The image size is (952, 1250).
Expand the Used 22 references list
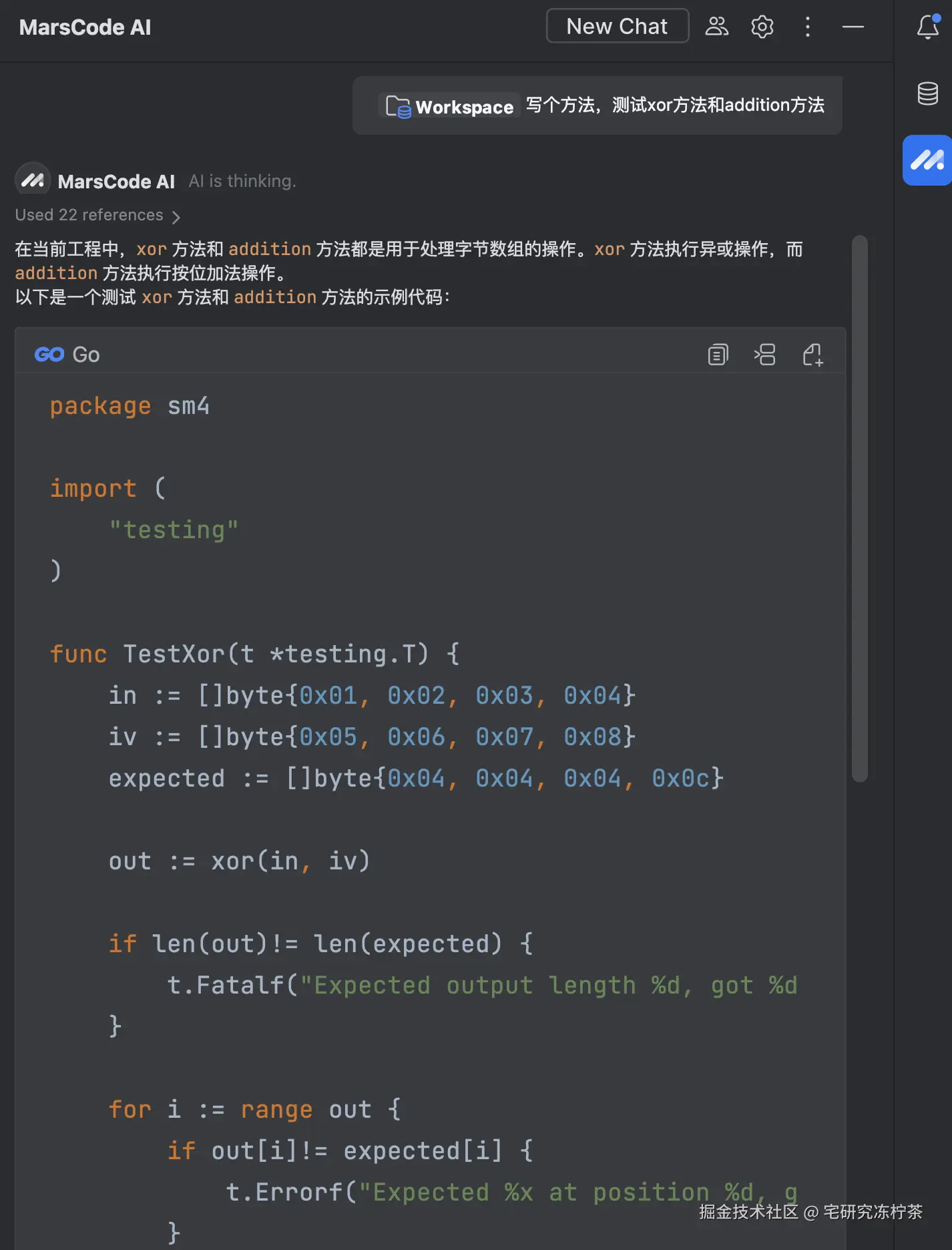(97, 215)
